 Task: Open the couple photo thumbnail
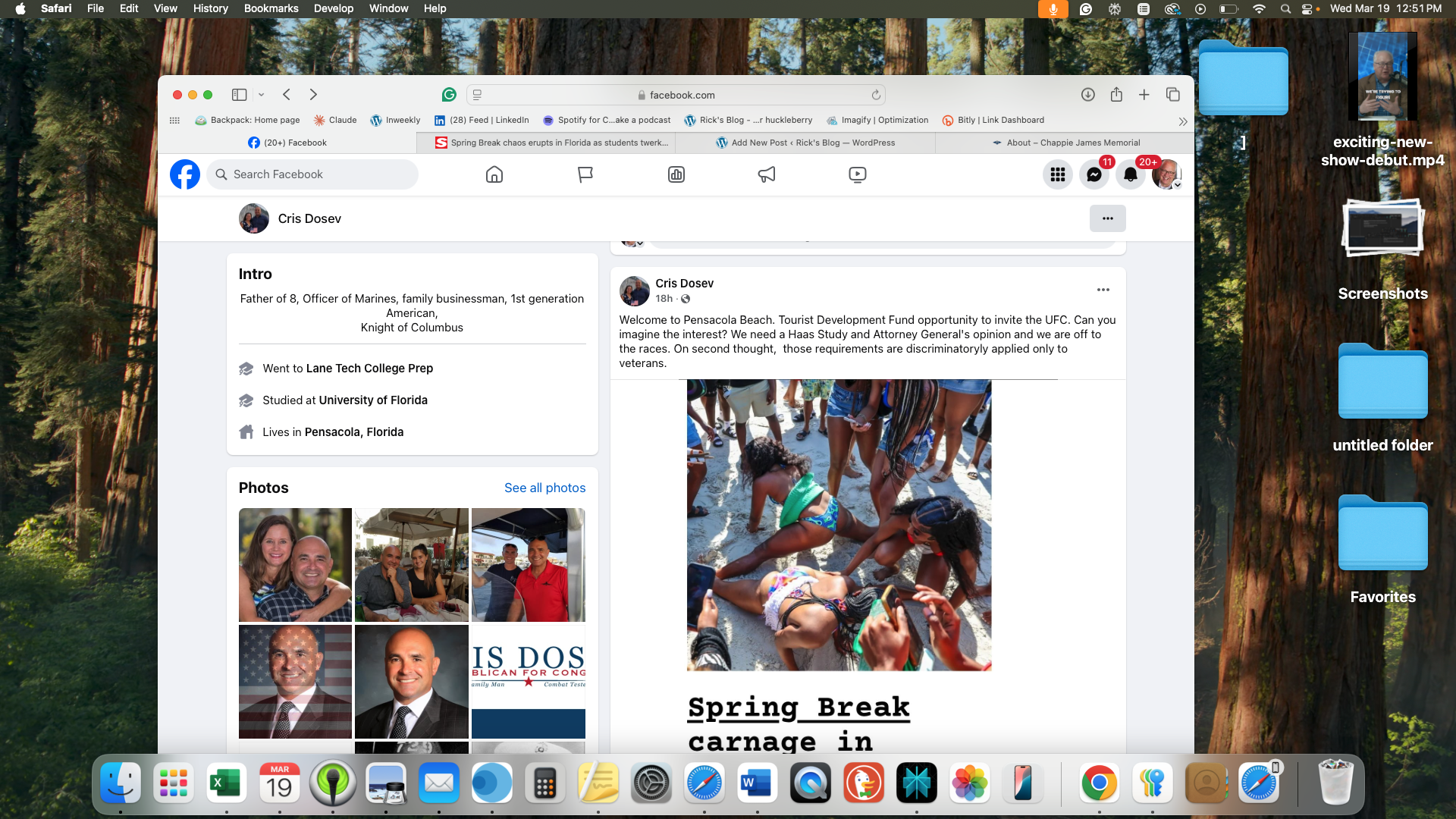295,565
